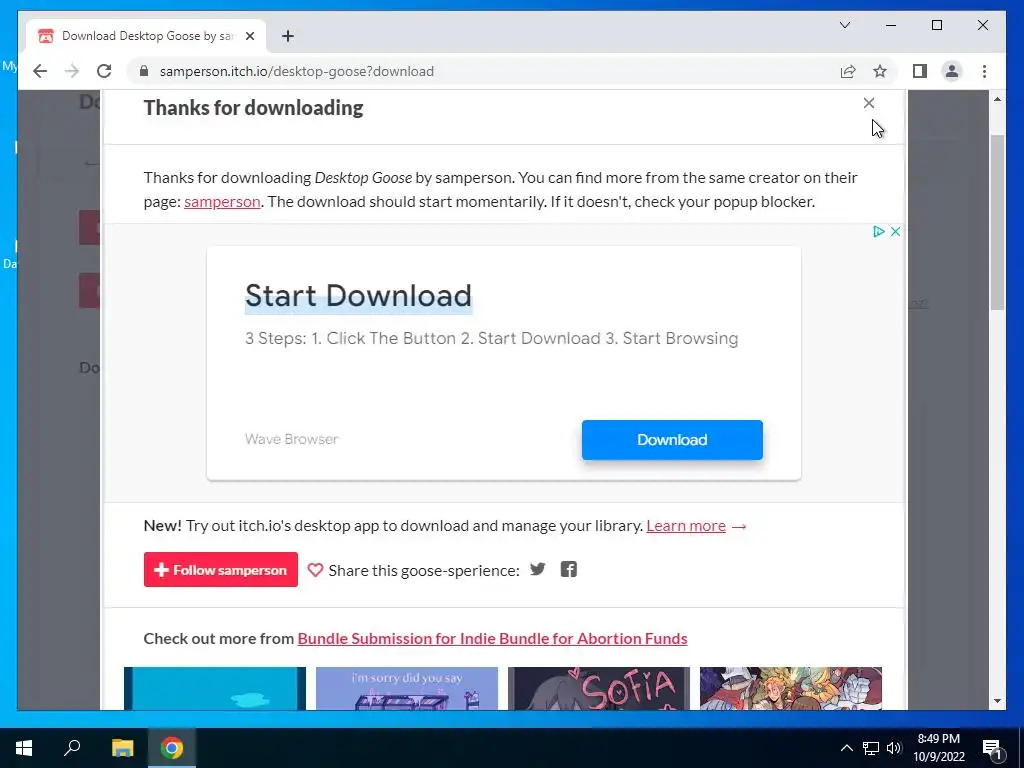Open the 'i'm sorry did you say' thumbnail
The height and width of the screenshot is (768, 1024).
[x=407, y=688]
